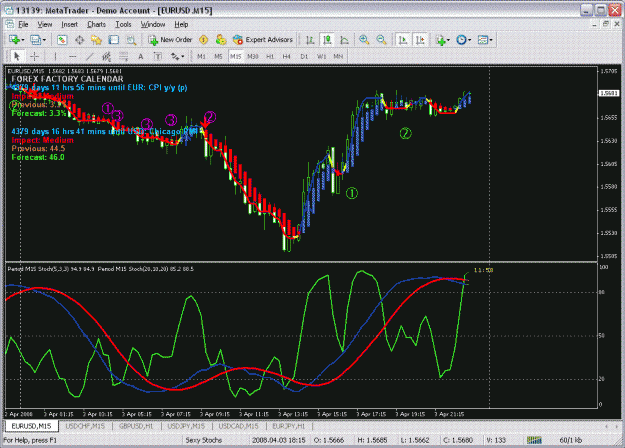625x448 pixels.
Task: Open the Tools menu
Action: tap(123, 25)
